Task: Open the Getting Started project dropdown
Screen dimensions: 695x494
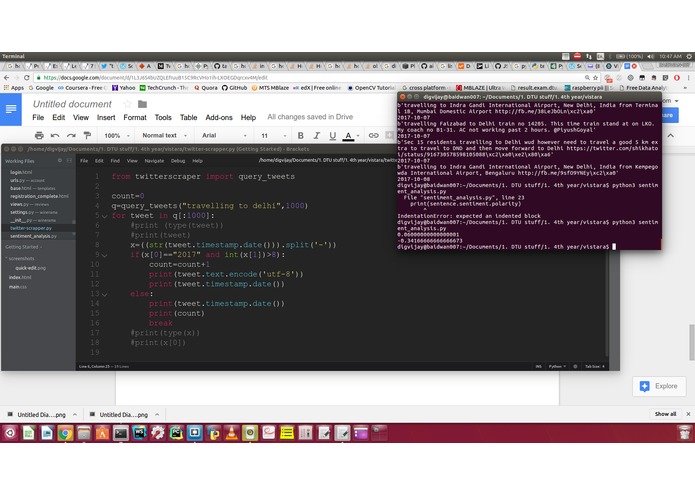Action: [x=23, y=247]
